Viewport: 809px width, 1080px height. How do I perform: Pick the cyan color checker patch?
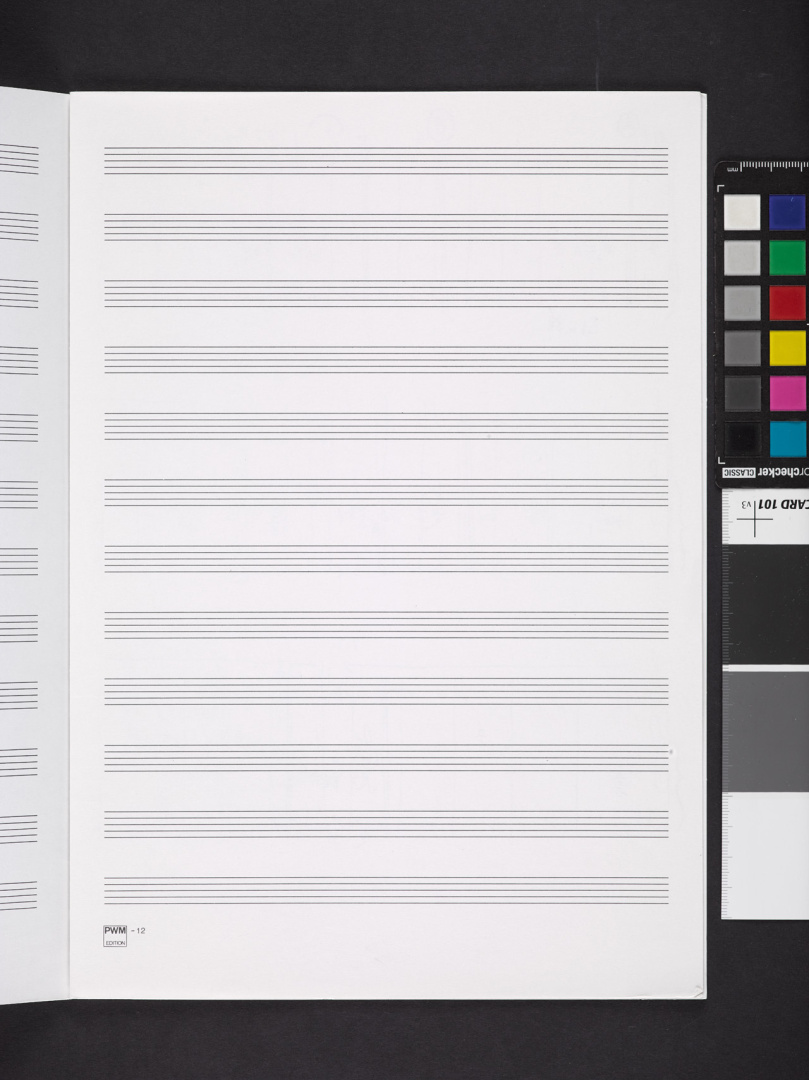coord(787,439)
